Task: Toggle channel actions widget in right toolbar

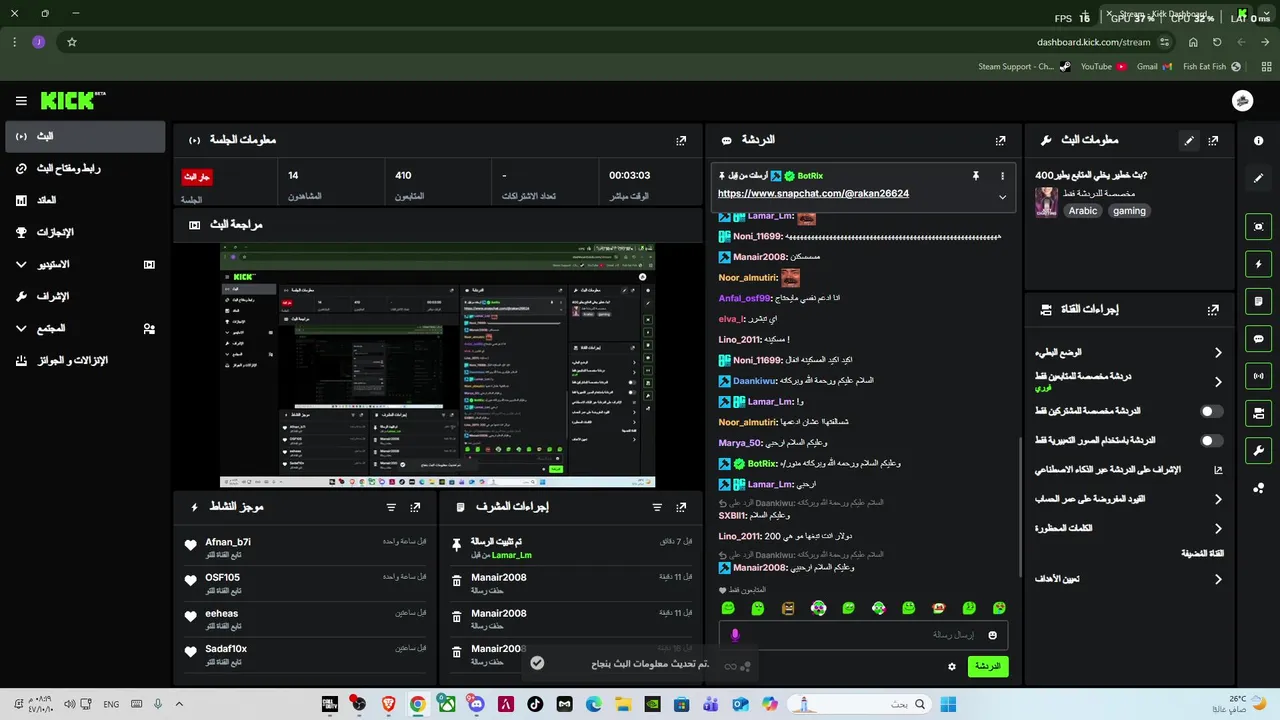Action: [x=1259, y=413]
